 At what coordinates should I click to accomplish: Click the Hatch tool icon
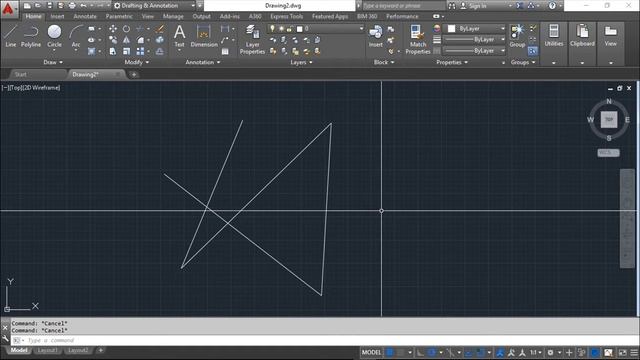coord(91,51)
